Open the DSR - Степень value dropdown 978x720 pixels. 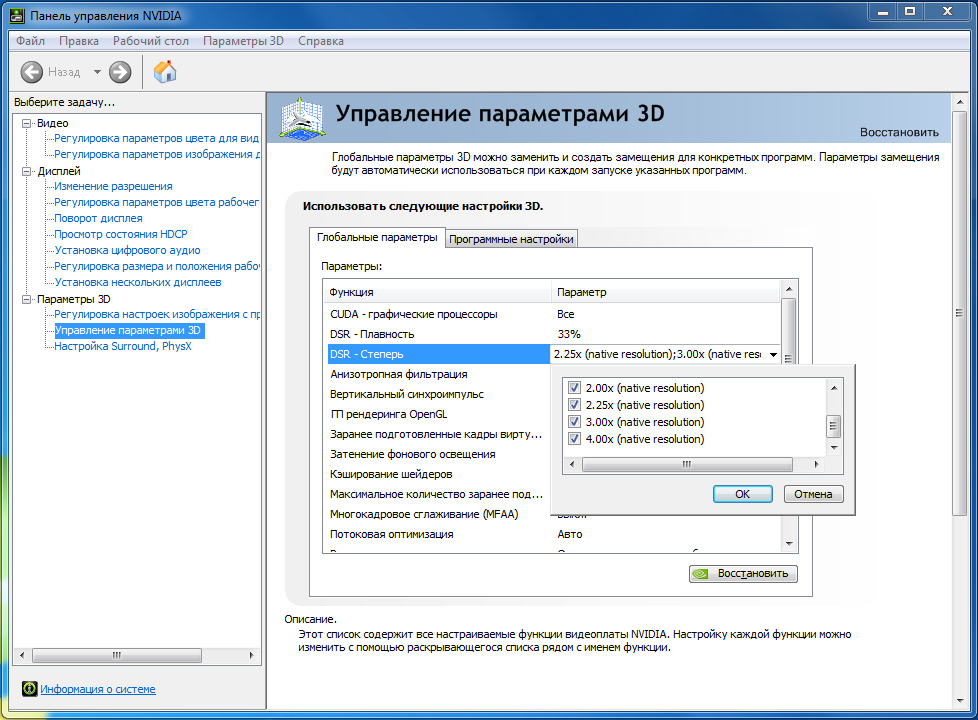(773, 354)
